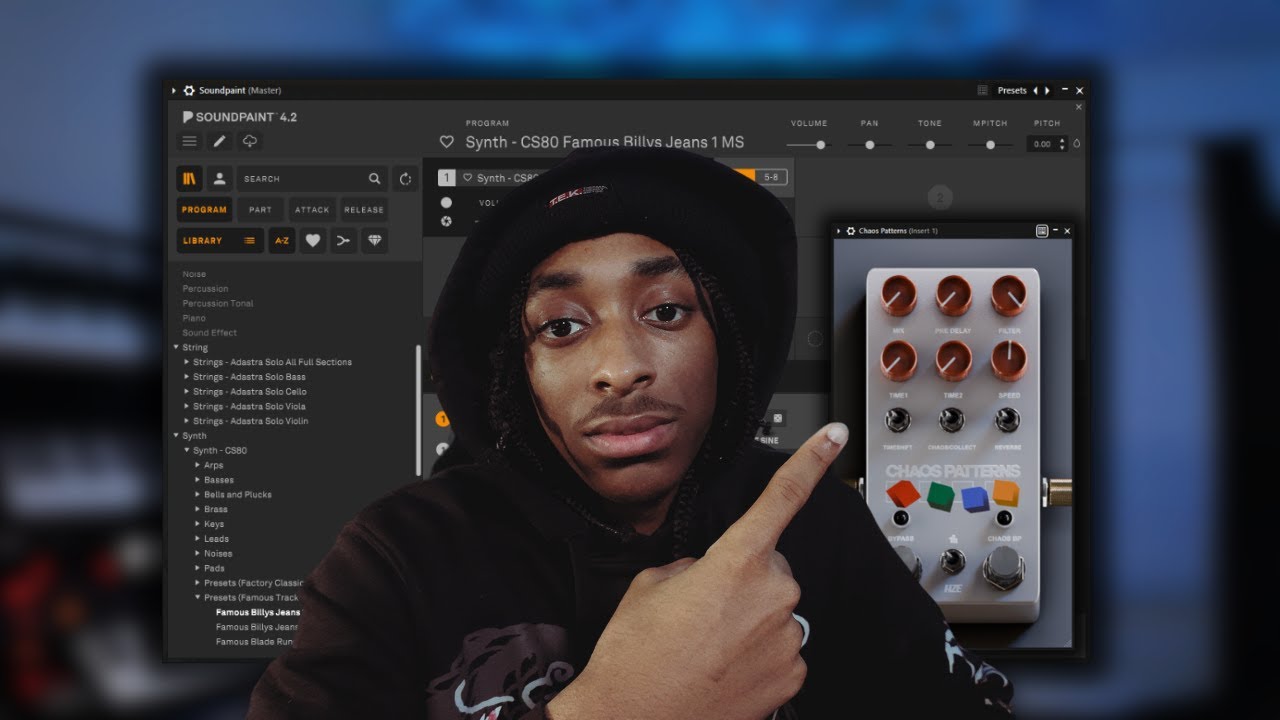Expand Strings - Adastra Solo All Full Sections
Viewport: 1280px width, 720px height.
coord(186,362)
